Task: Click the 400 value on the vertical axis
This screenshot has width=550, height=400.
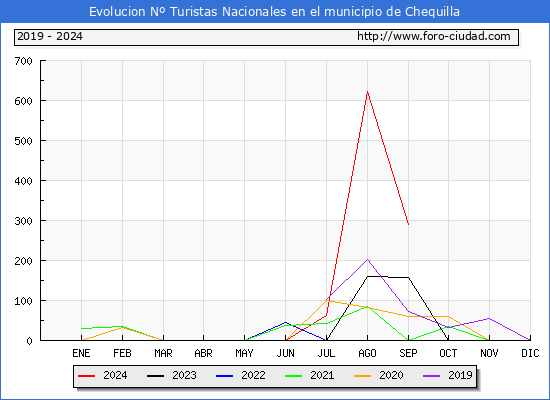Action: pos(24,181)
